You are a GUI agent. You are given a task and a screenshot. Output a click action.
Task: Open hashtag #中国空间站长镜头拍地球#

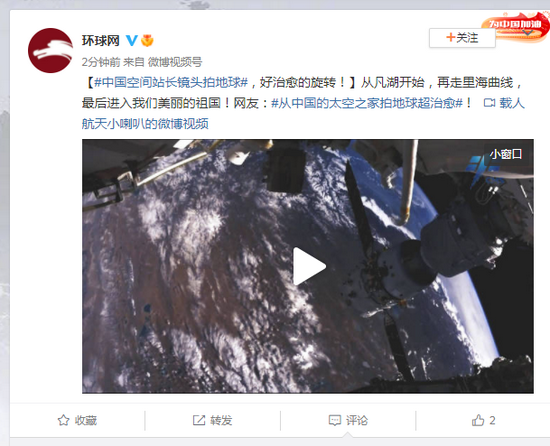point(171,83)
